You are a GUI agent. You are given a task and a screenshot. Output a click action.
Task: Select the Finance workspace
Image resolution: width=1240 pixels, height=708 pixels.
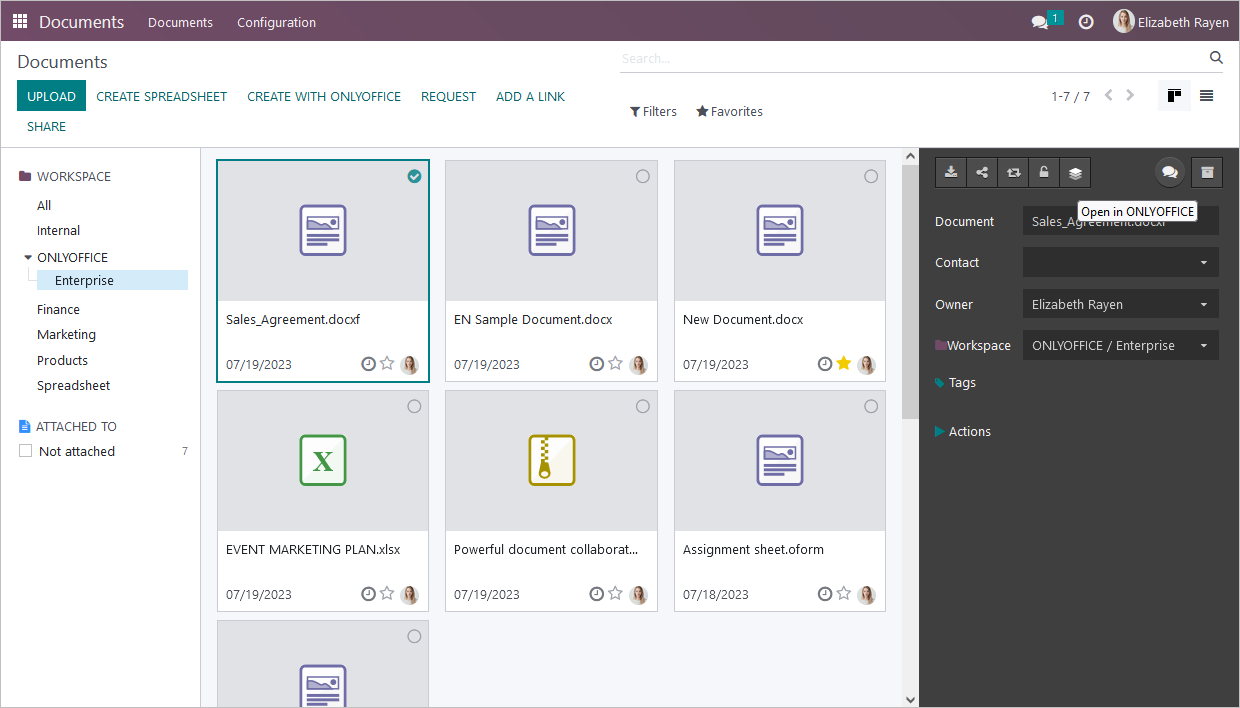pos(58,309)
